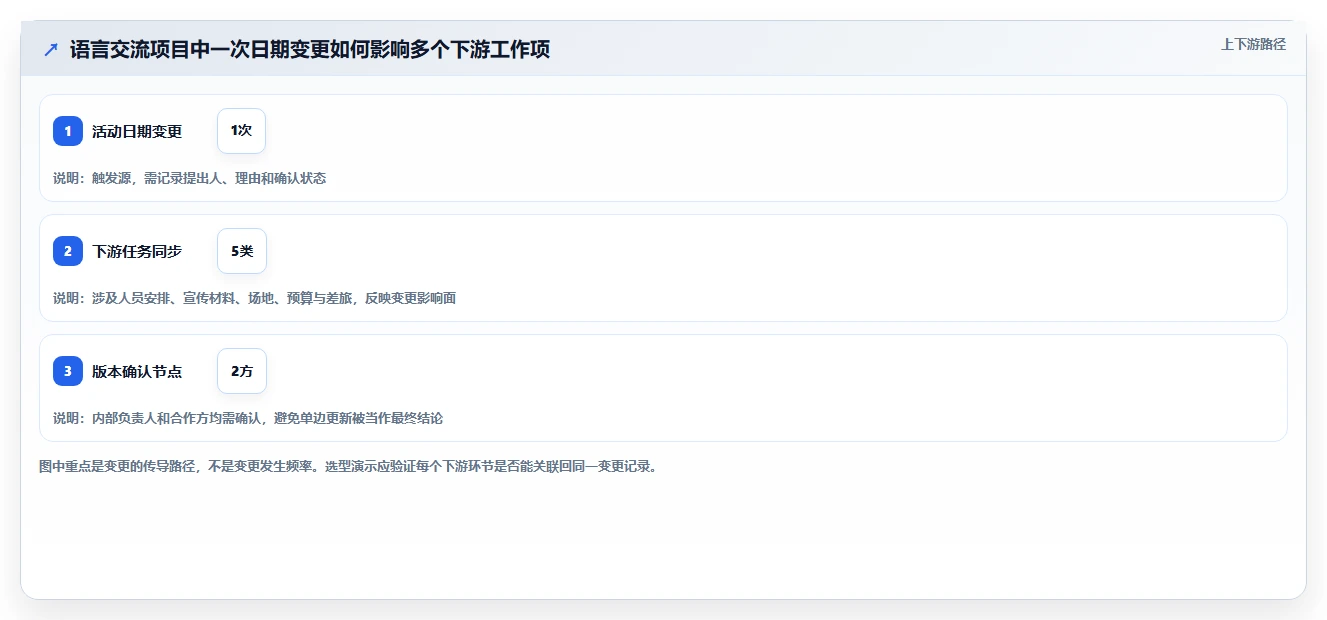Viewport: 1327px width, 620px height.
Task: Click the blue step number 2 badge
Action: coord(68,251)
